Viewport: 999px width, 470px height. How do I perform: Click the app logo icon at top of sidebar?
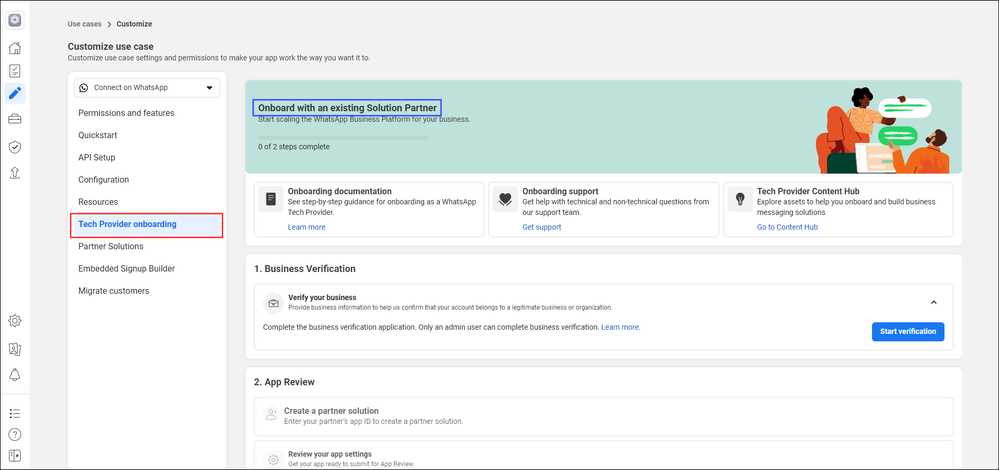click(15, 20)
